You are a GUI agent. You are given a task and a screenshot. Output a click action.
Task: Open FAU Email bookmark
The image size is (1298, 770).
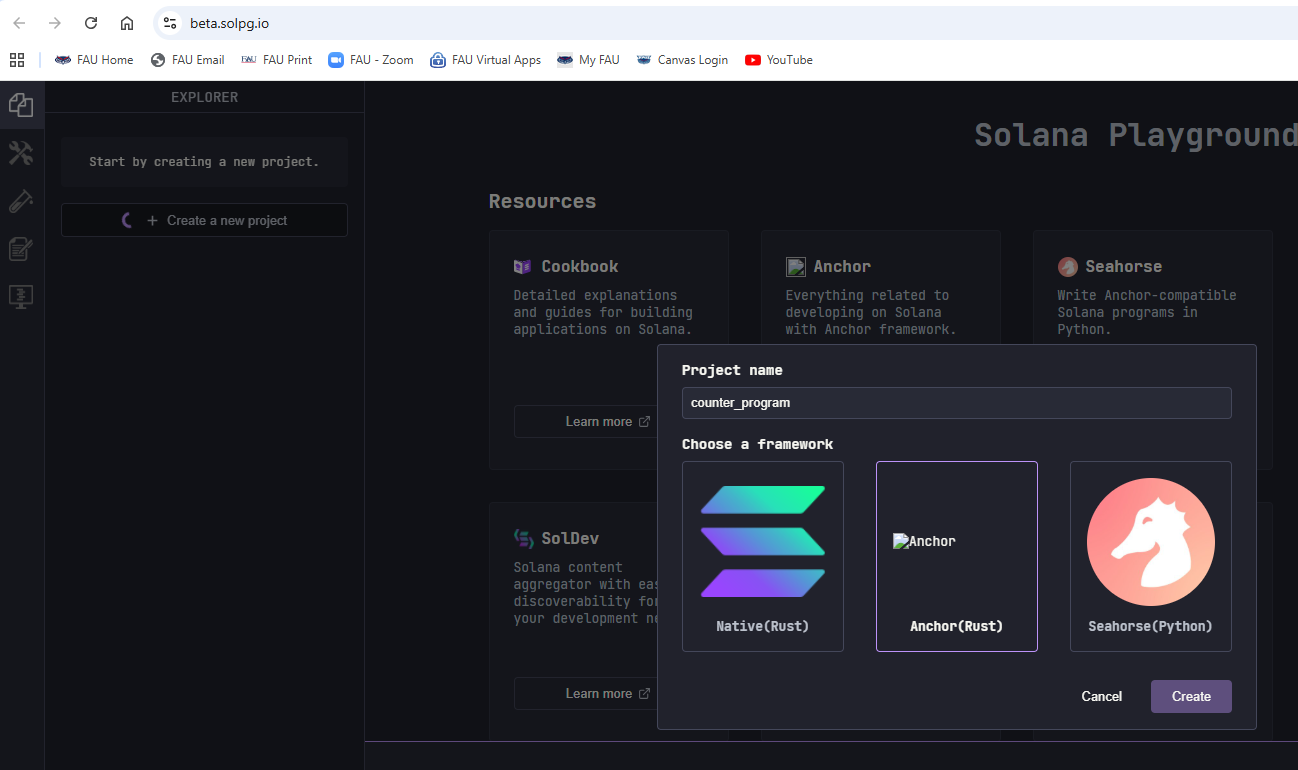(187, 60)
